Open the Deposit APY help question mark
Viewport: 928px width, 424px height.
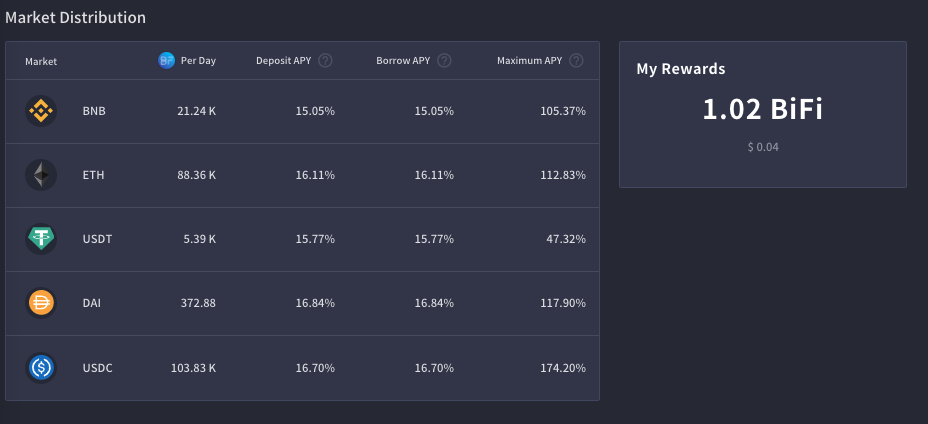coord(325,60)
